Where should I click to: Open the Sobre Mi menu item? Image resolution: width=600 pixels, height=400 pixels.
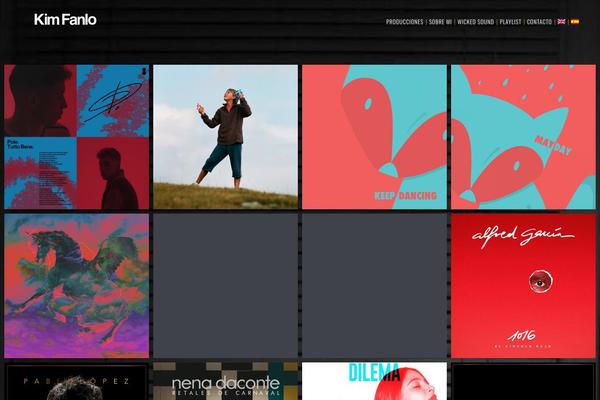440,22
